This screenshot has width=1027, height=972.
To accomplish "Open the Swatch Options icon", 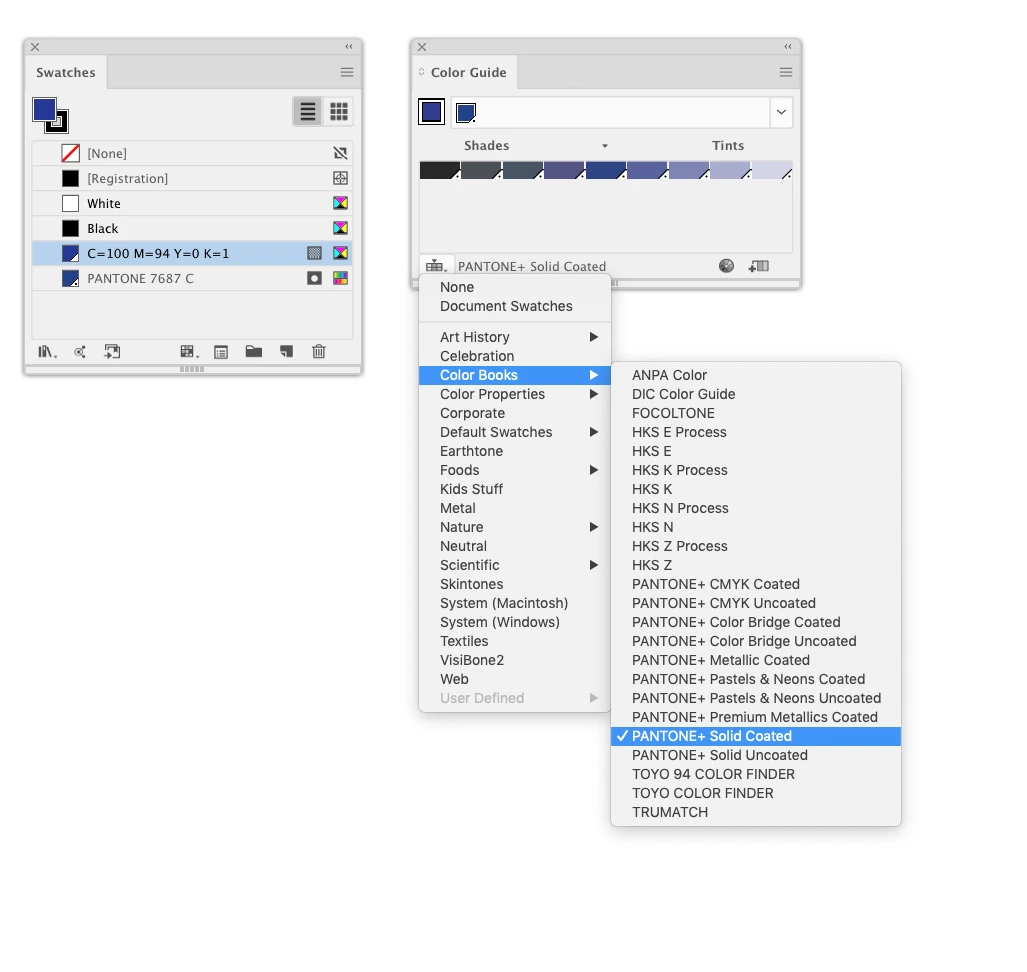I will (x=221, y=352).
